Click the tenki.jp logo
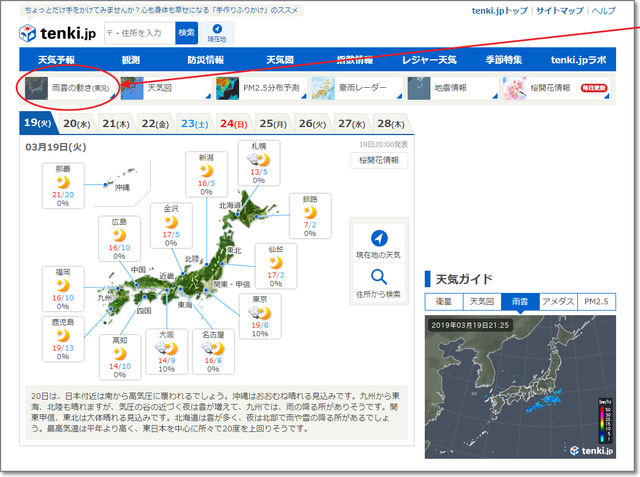Viewport: 640px width, 477px height. tap(57, 33)
